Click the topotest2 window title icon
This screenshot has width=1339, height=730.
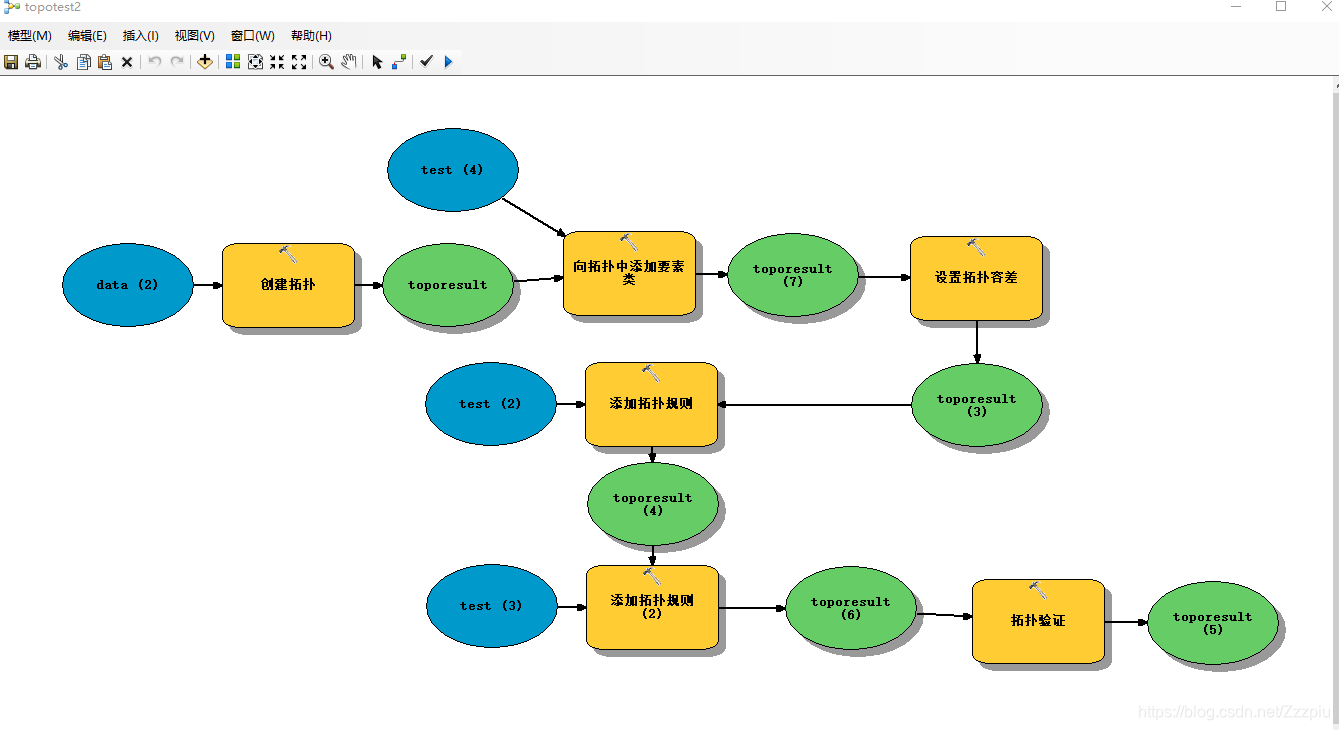[x=12, y=8]
